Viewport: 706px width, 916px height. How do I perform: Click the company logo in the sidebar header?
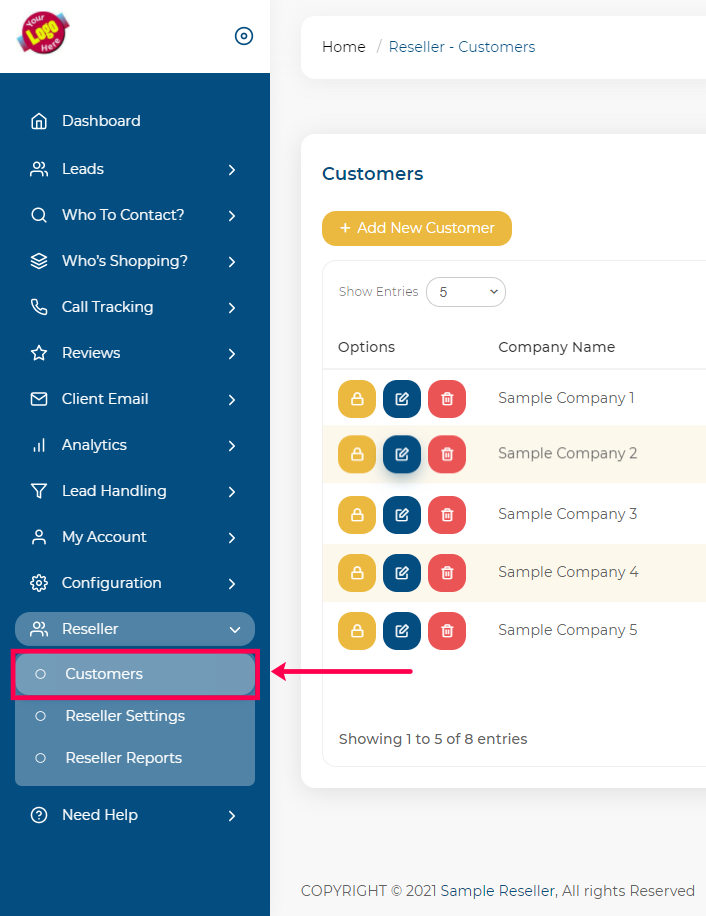point(43,32)
